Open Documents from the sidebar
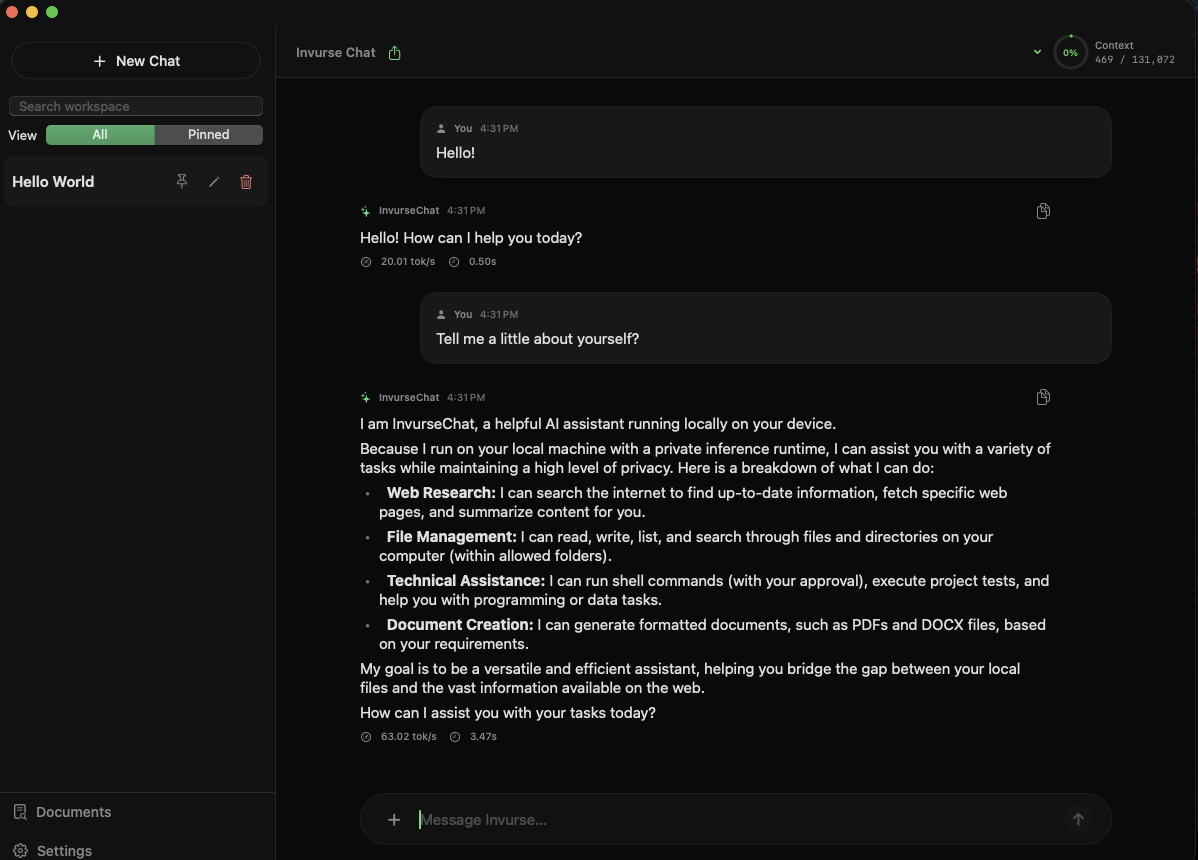 pos(63,812)
